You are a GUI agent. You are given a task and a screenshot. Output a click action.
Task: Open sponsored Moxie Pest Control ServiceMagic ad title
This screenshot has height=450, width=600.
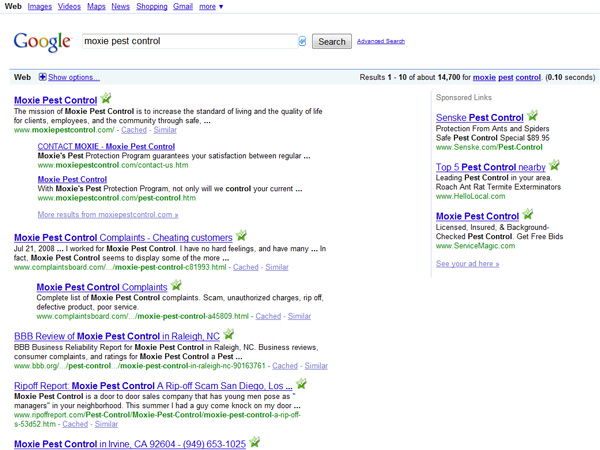(x=477, y=216)
